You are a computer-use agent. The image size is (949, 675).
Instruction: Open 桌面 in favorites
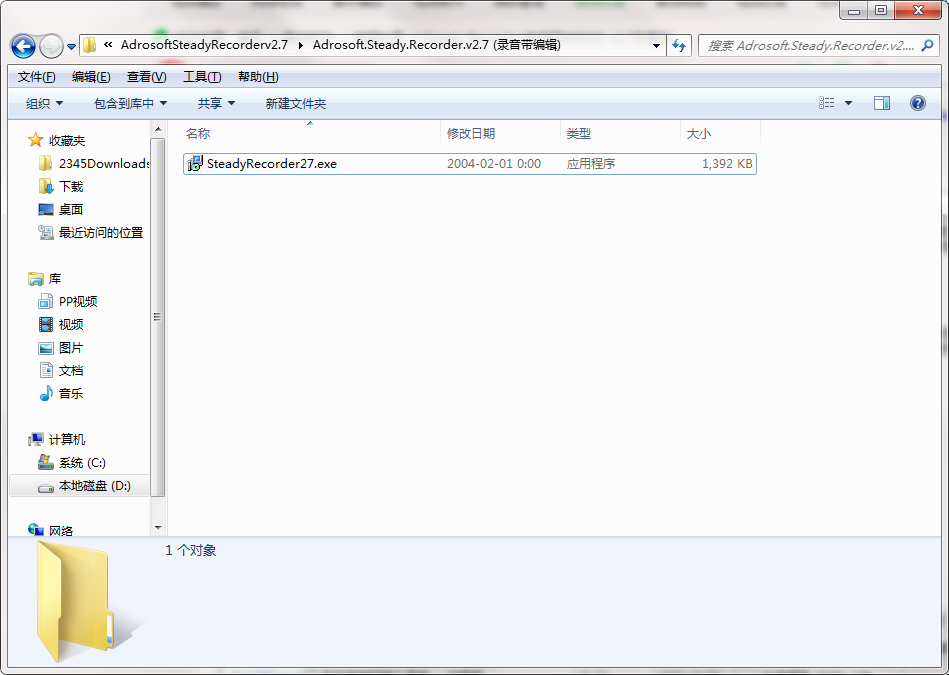point(71,209)
